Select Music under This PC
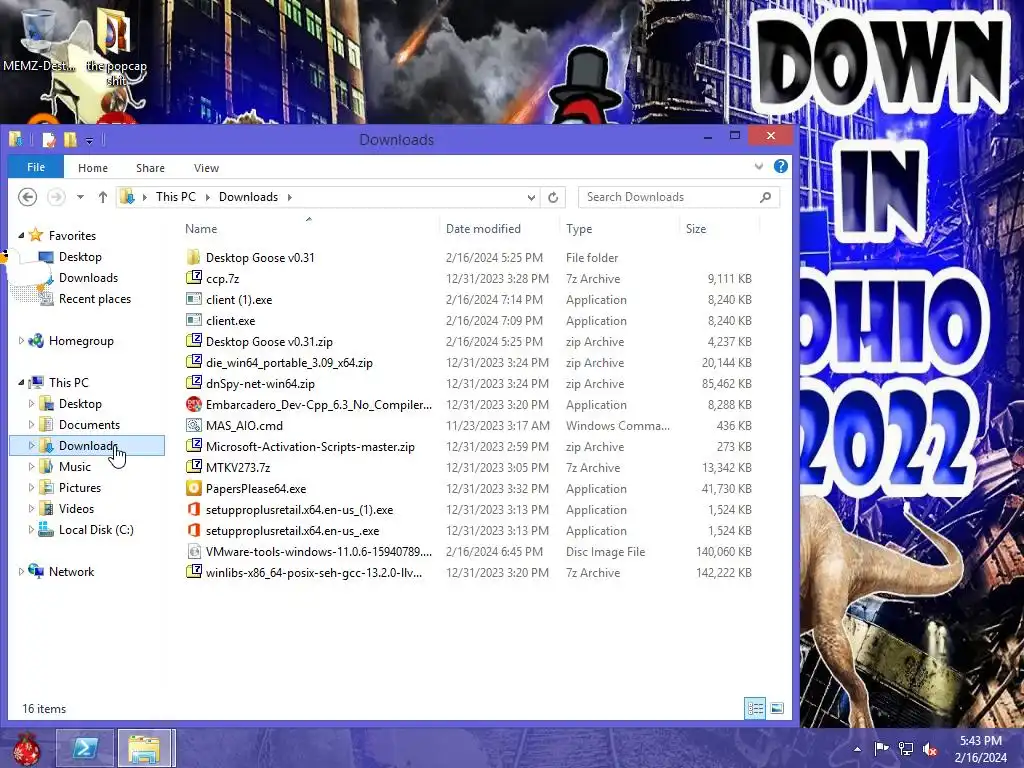Image resolution: width=1024 pixels, height=768 pixels. 74,466
